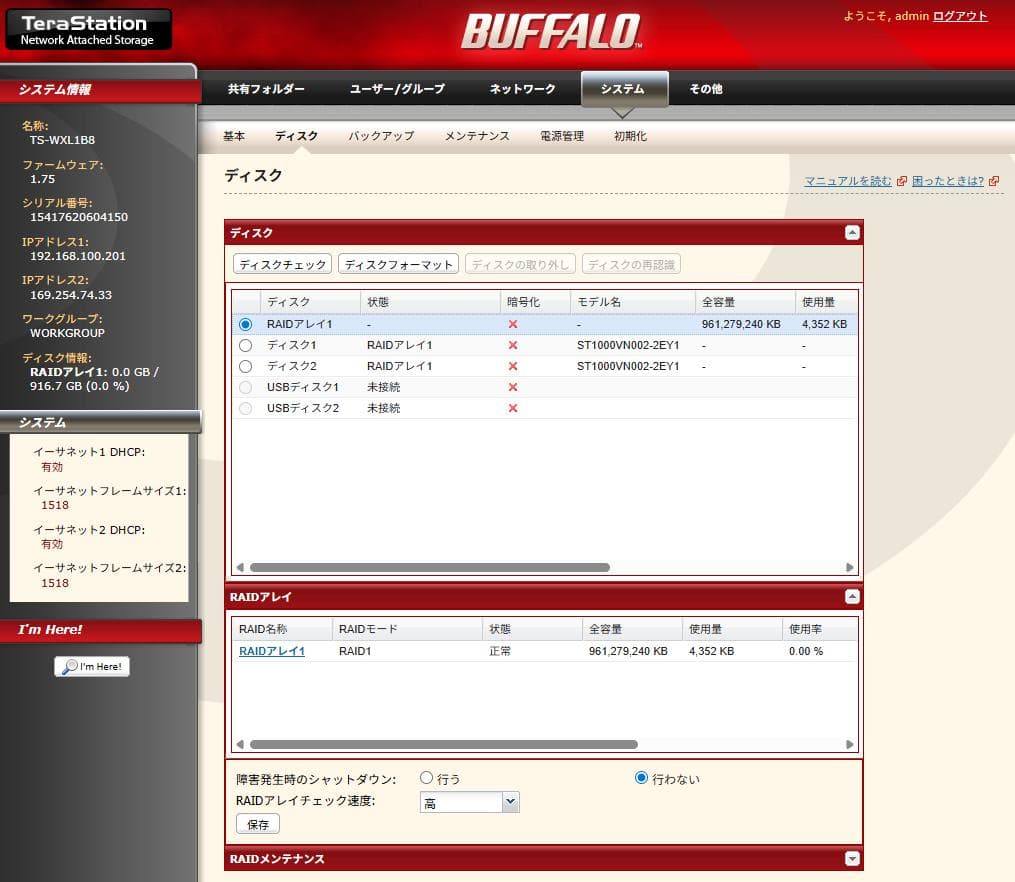The image size is (1015, 882).
Task: Click the ログアウト link
Action: point(960,16)
